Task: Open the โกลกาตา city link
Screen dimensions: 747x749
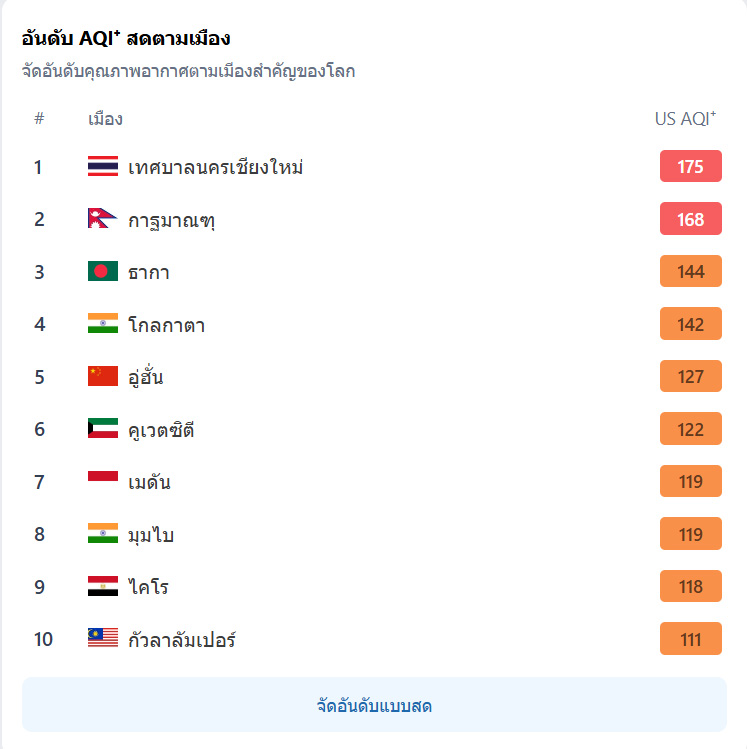Action: 167,325
